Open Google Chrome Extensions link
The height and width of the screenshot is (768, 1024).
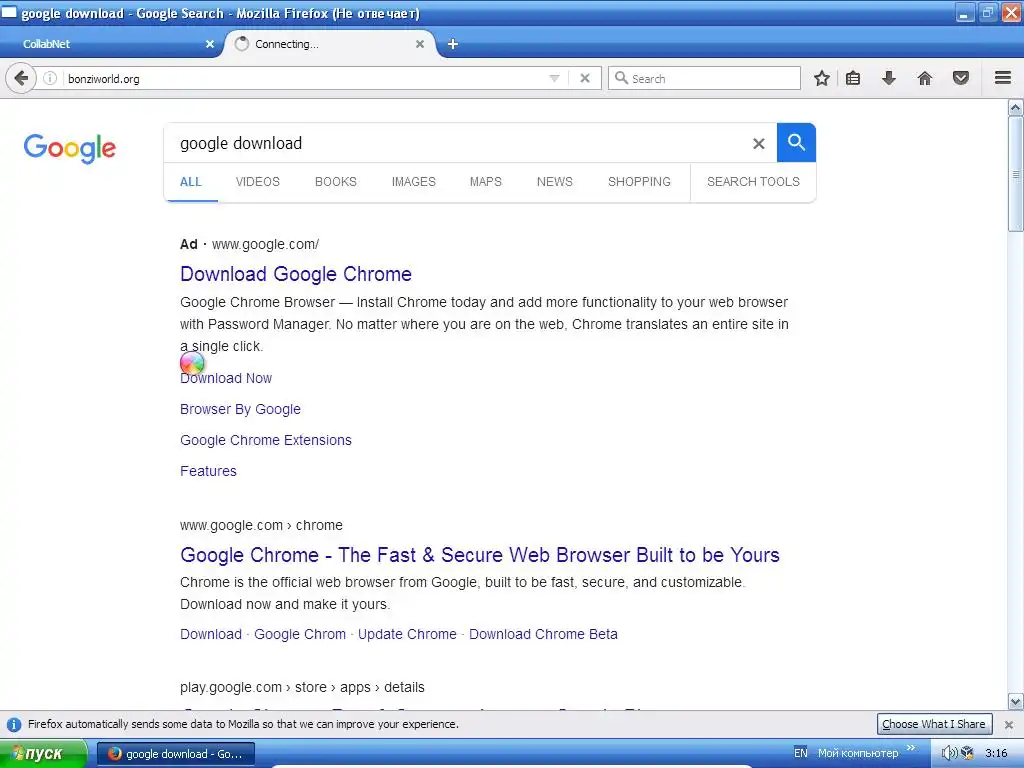266,440
